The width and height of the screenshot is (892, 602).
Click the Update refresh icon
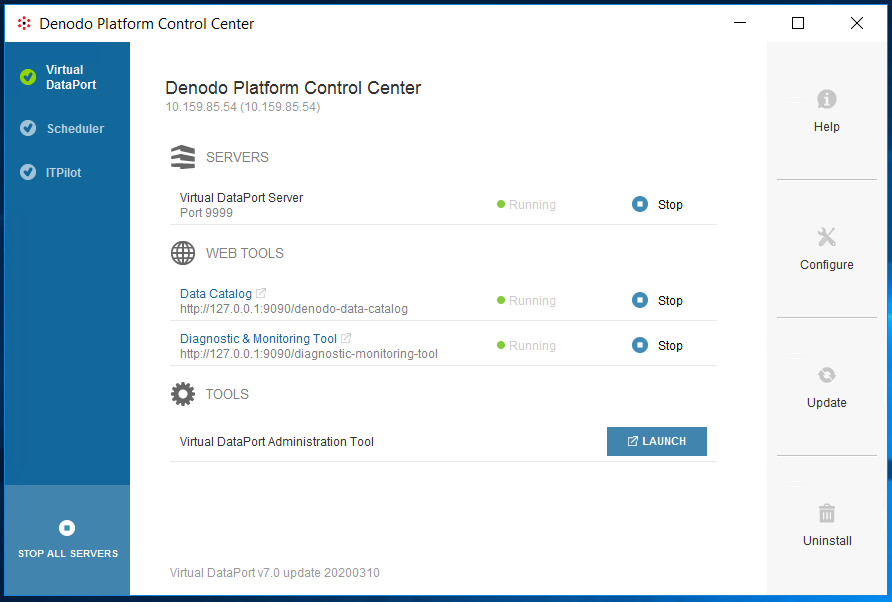click(827, 375)
